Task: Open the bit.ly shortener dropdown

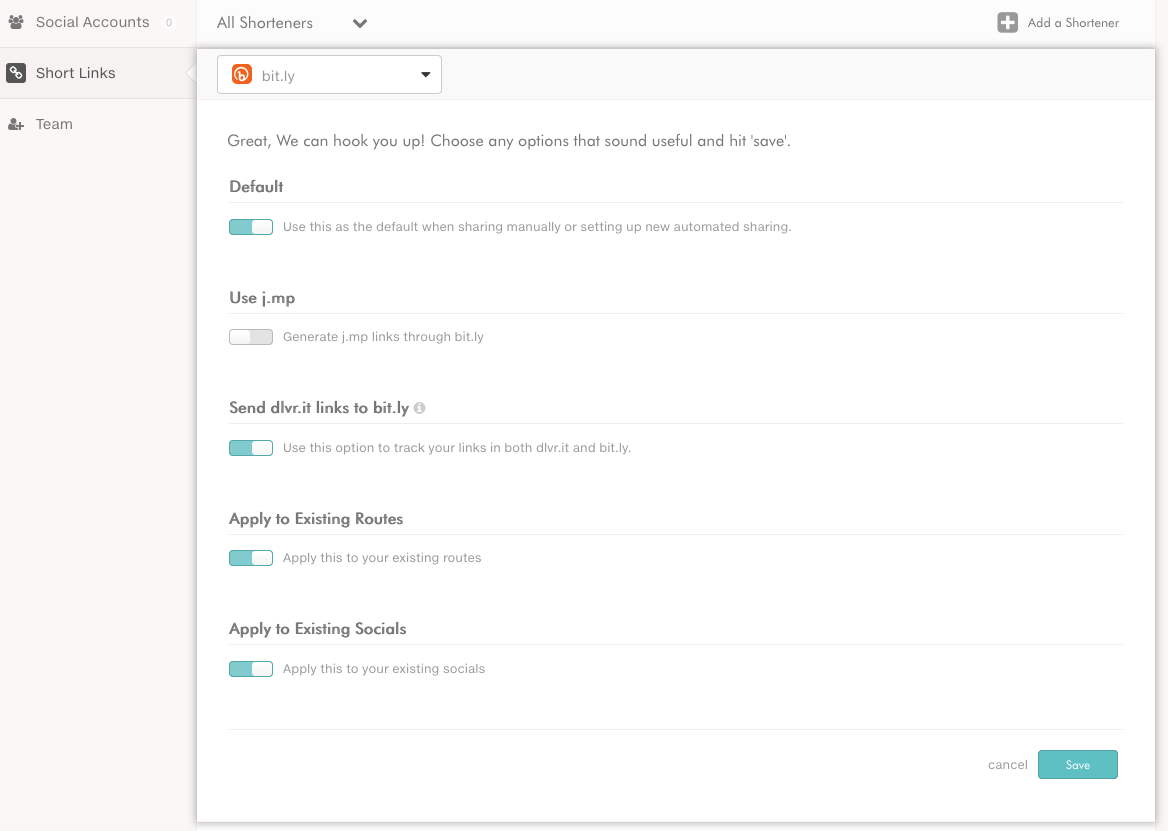Action: click(x=329, y=74)
